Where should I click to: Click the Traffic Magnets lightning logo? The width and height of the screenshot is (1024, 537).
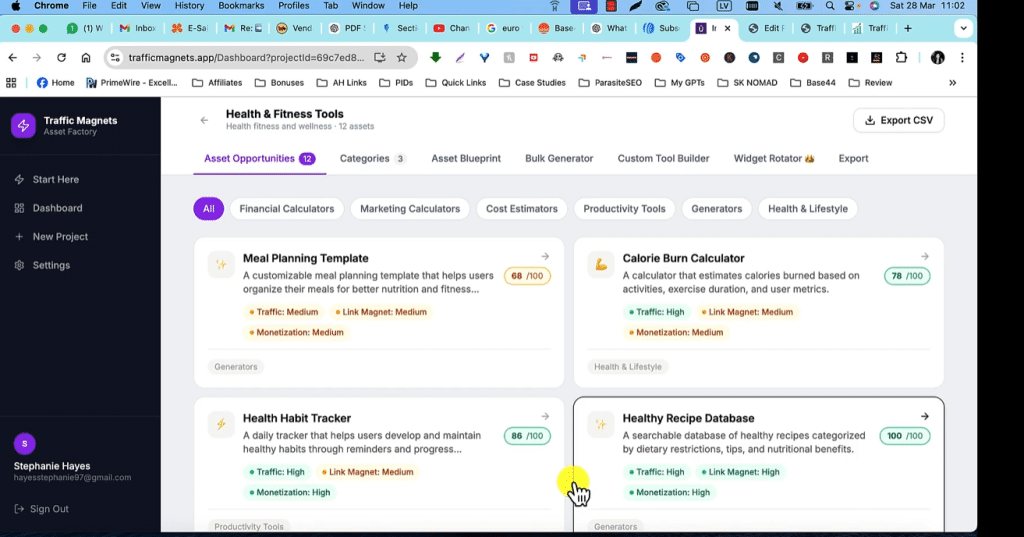click(x=23, y=125)
